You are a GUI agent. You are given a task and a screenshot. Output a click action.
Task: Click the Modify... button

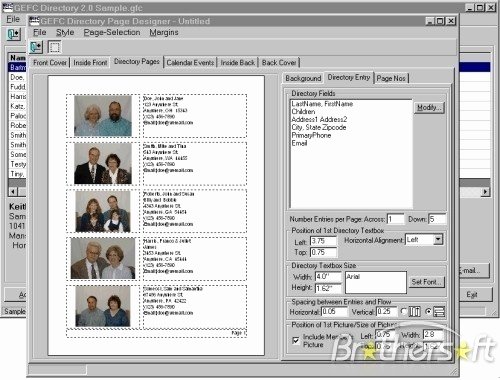[429, 107]
